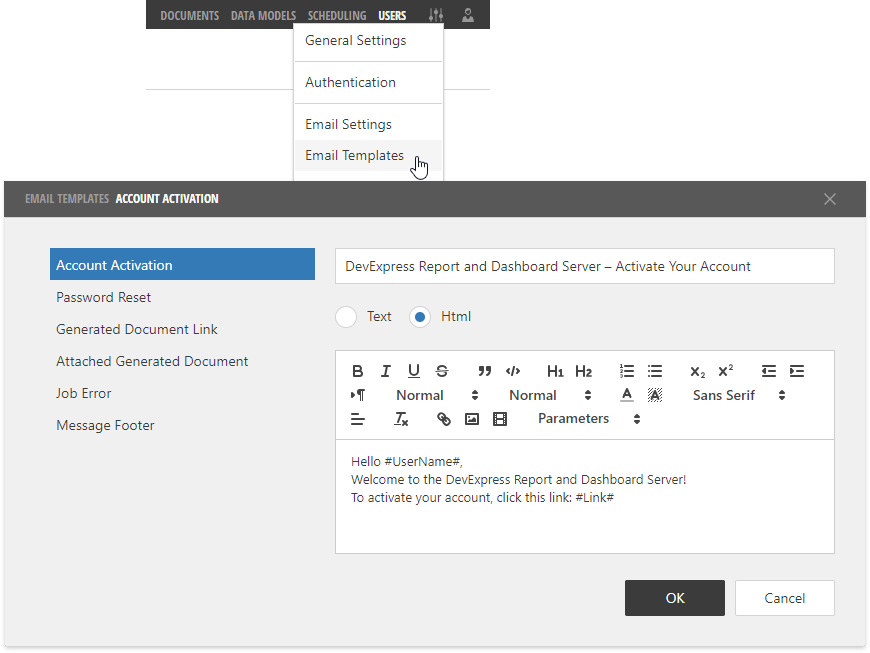Viewport: 870px width, 653px height.
Task: Open the font color picker
Action: [x=627, y=395]
